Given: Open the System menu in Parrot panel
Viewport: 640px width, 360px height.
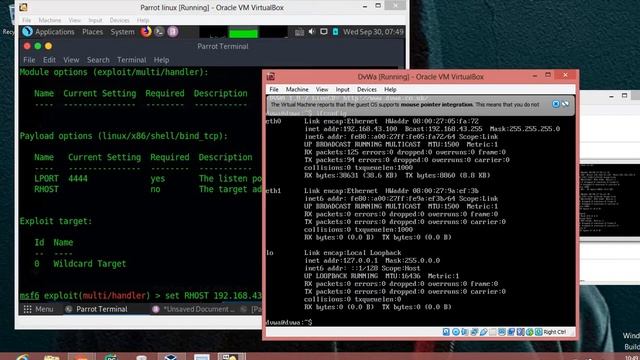Looking at the screenshot, I should click(x=122, y=31).
